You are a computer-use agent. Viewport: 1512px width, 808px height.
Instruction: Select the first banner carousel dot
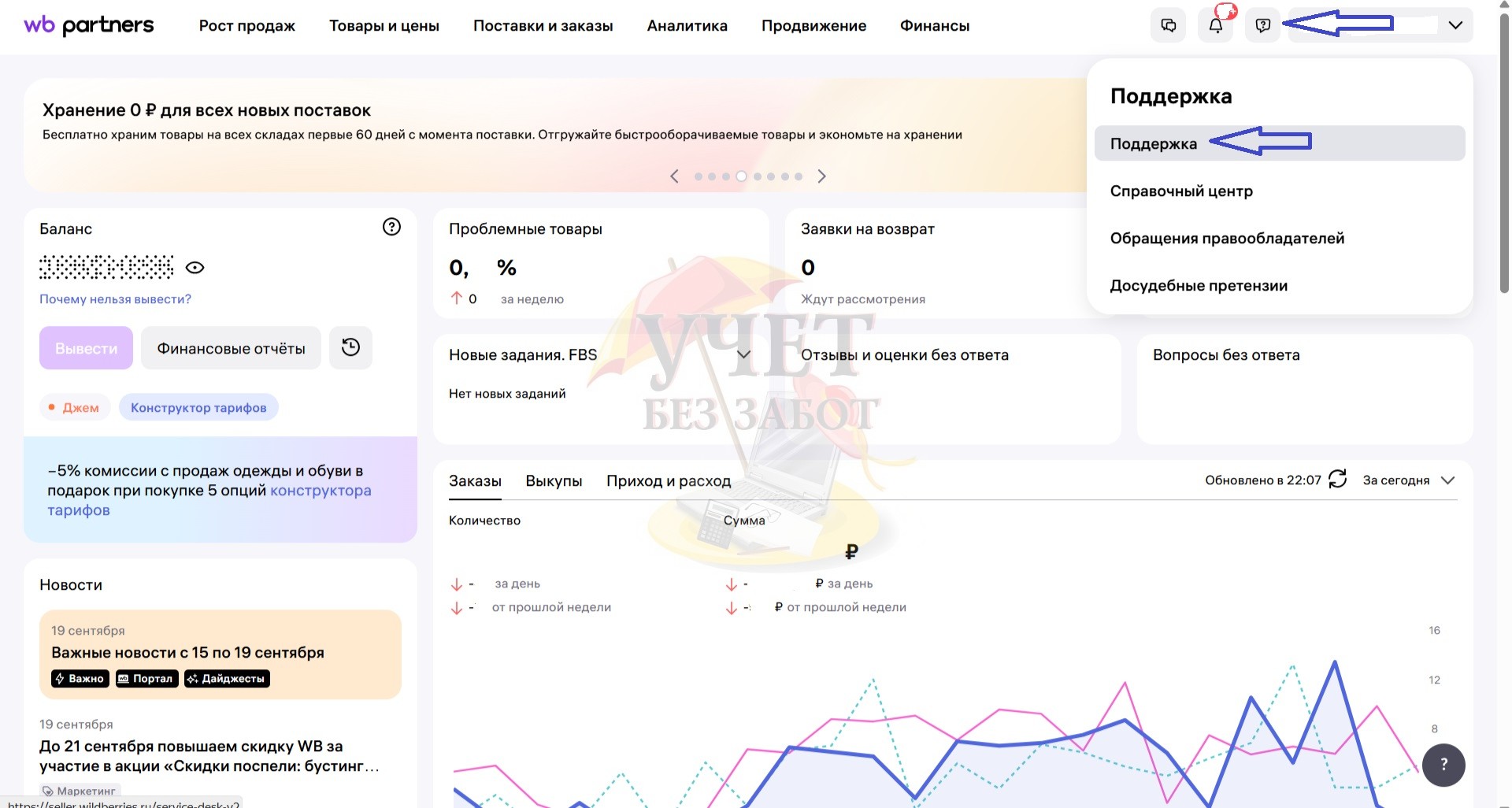[x=699, y=176]
